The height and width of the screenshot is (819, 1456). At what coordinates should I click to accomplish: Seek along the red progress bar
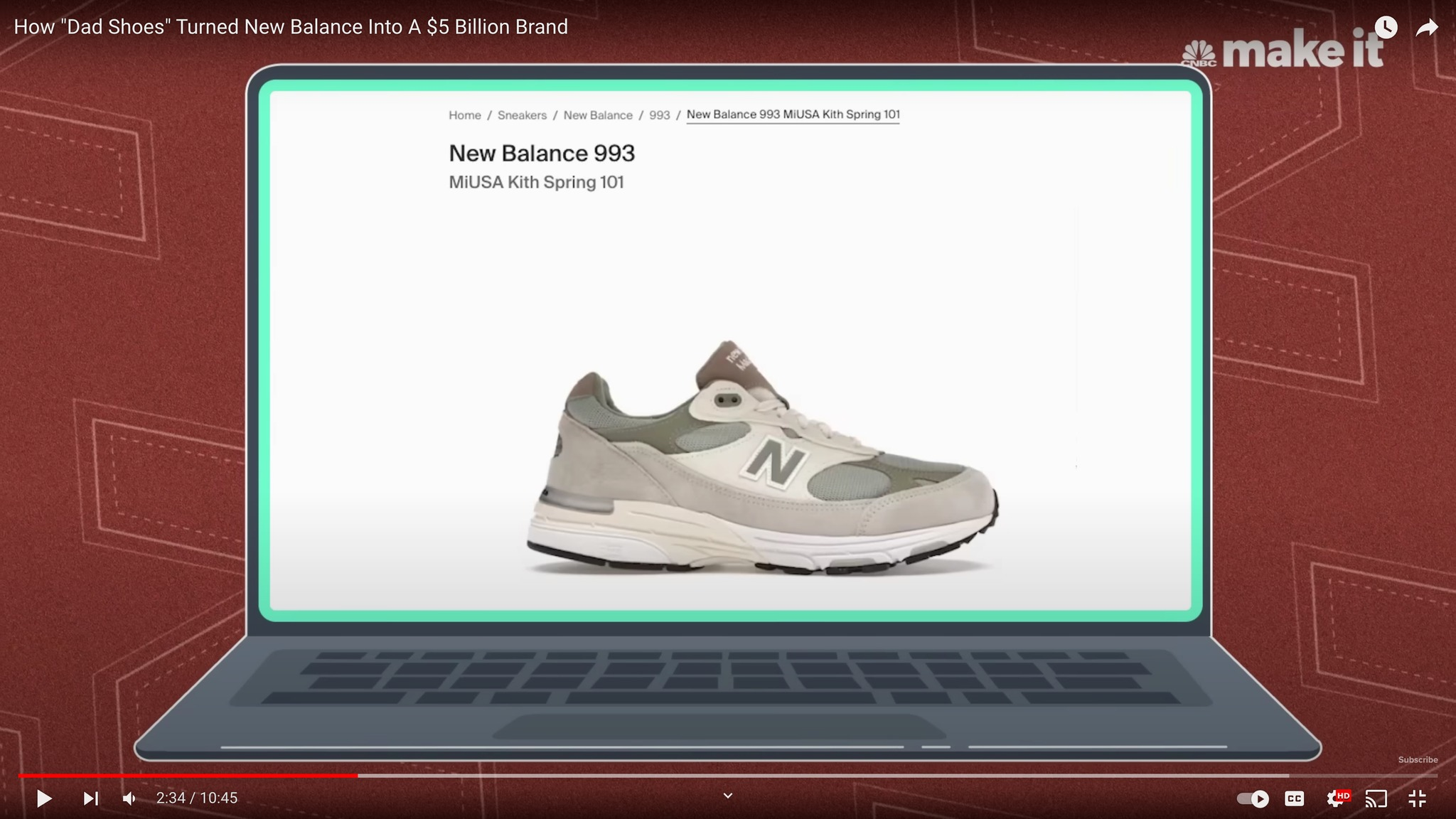click(188, 776)
